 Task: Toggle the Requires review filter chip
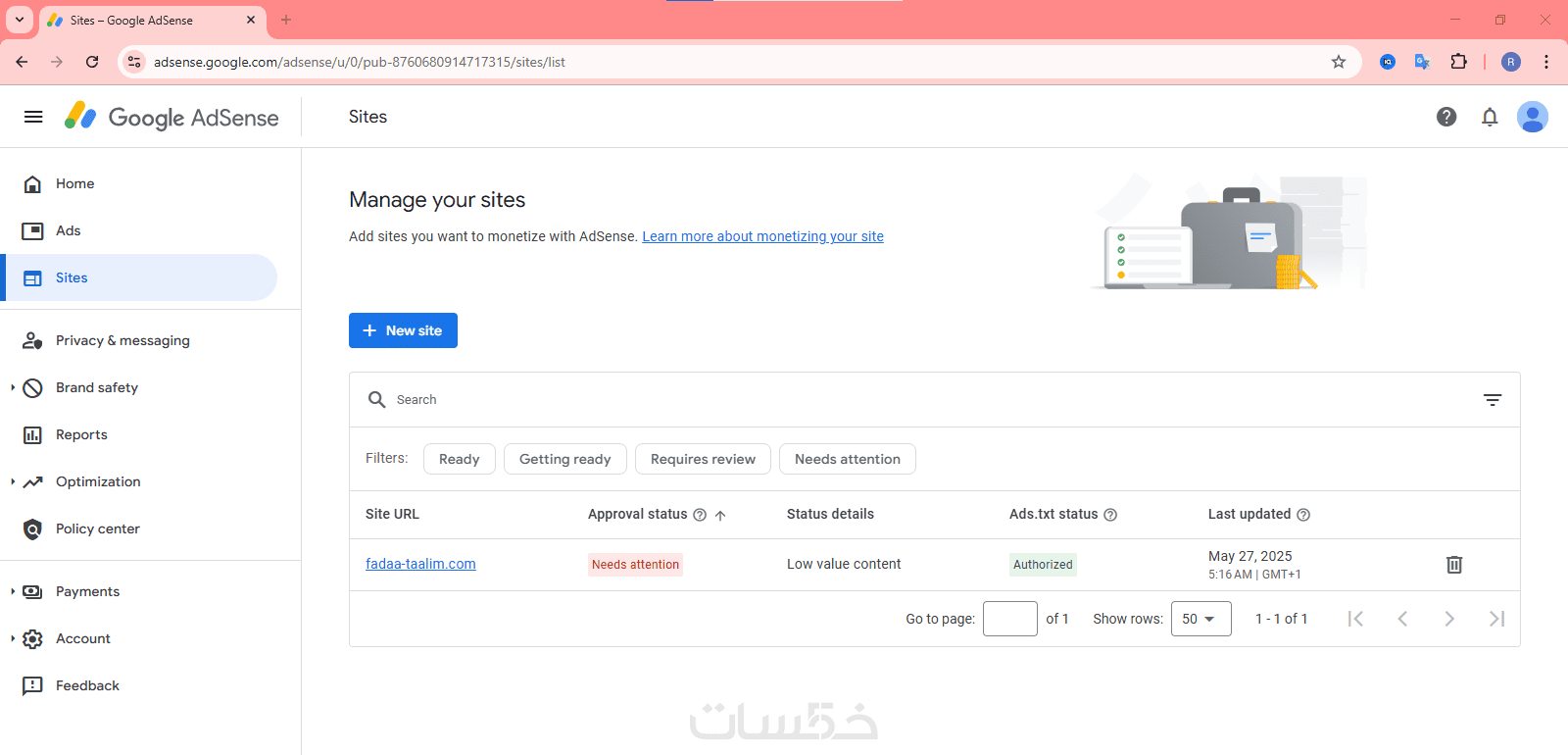[703, 459]
